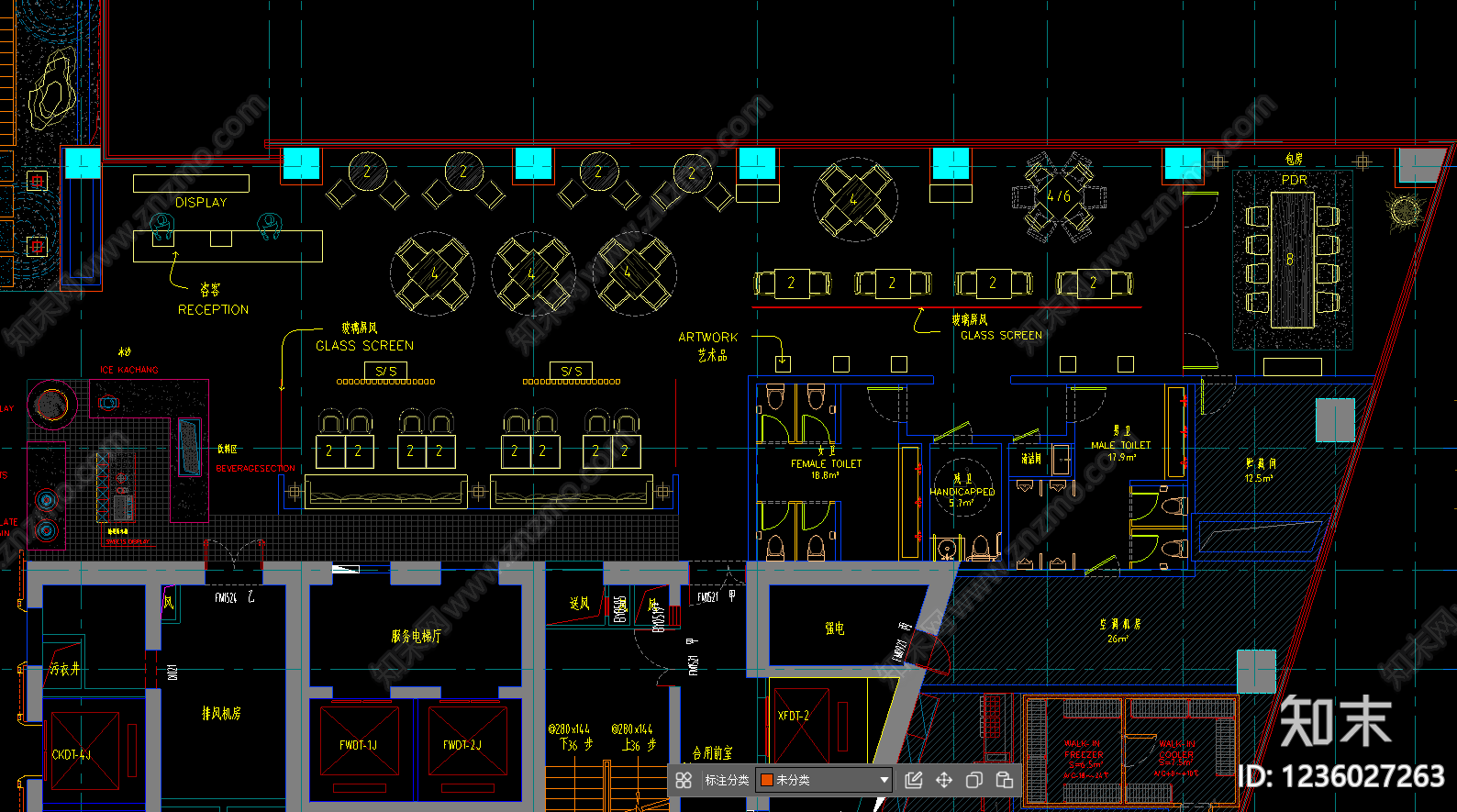Select the paste clipboard icon
This screenshot has height=812, width=1457.
(x=1005, y=780)
